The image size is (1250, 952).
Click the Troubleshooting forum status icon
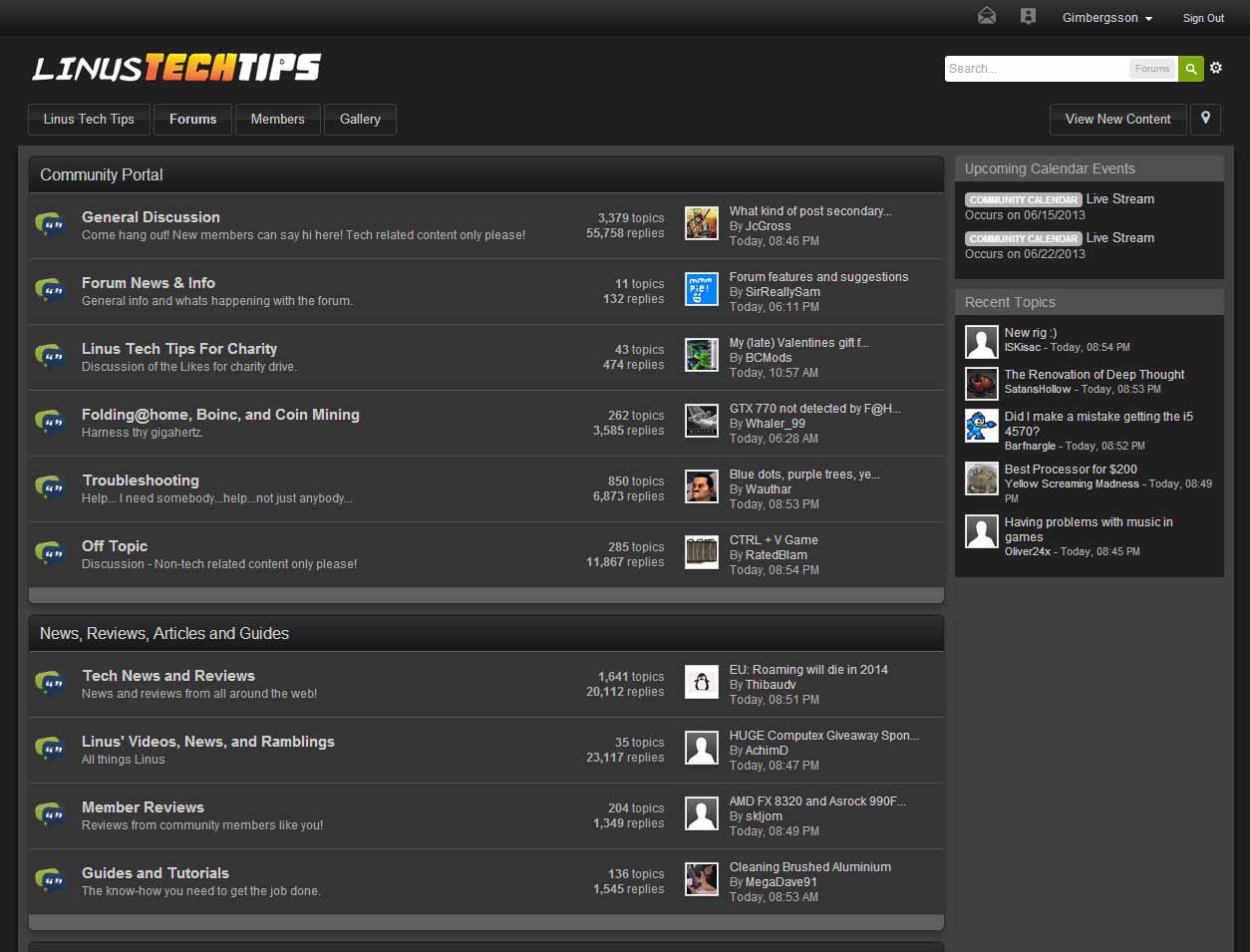tap(51, 487)
